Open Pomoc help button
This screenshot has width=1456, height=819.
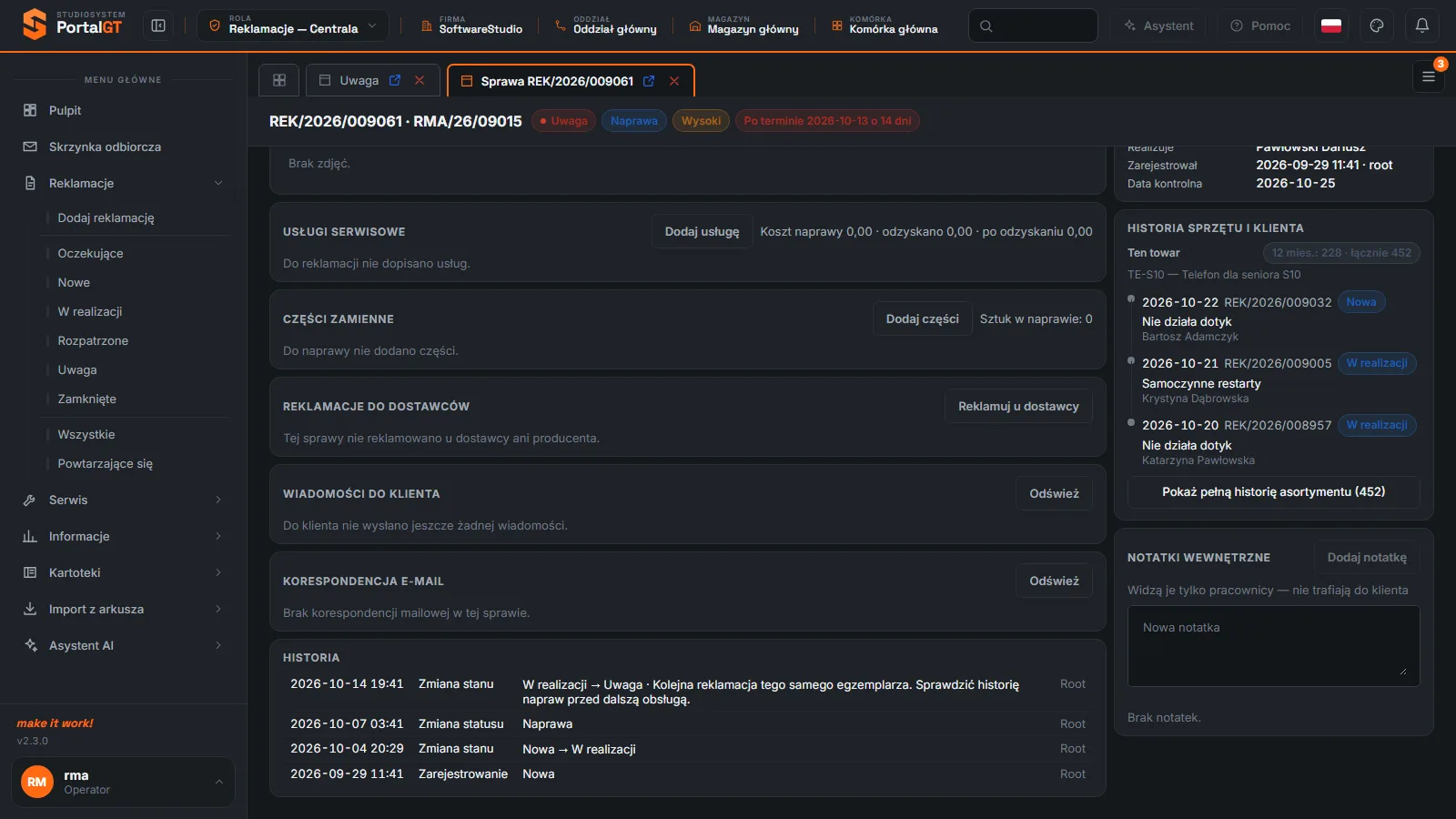pyautogui.click(x=1260, y=25)
